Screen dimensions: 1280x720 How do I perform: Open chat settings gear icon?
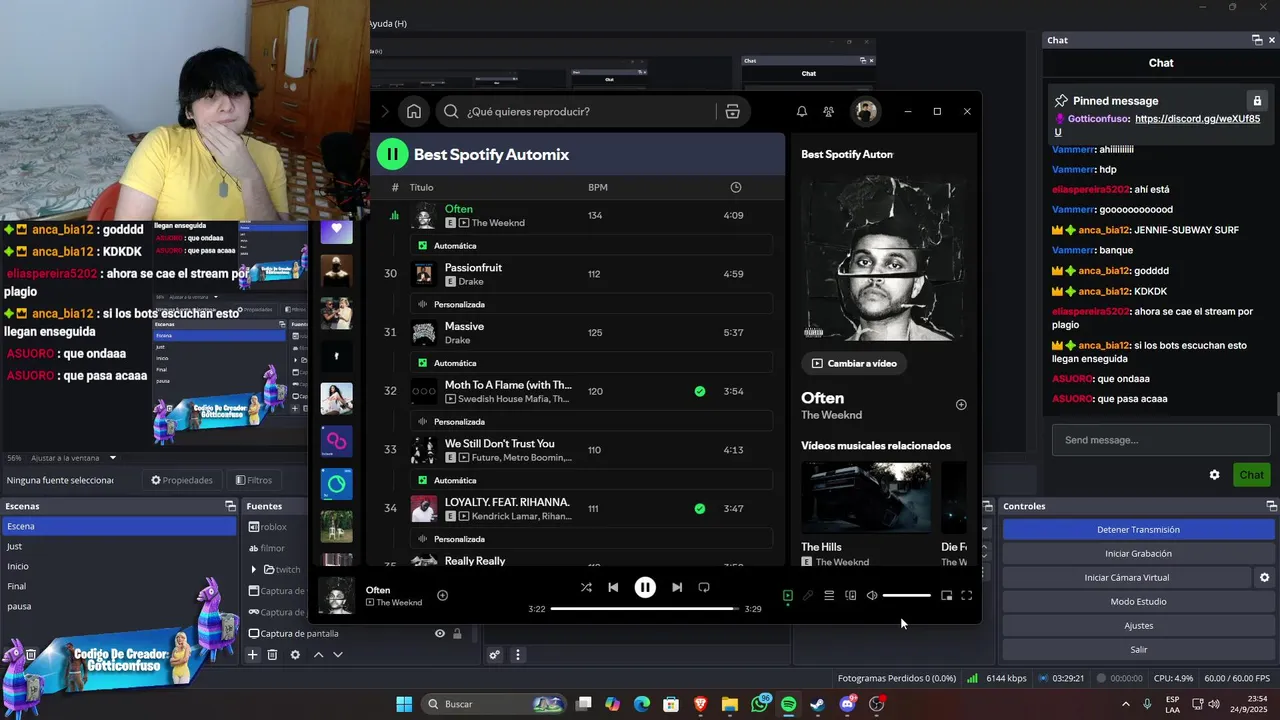1214,475
